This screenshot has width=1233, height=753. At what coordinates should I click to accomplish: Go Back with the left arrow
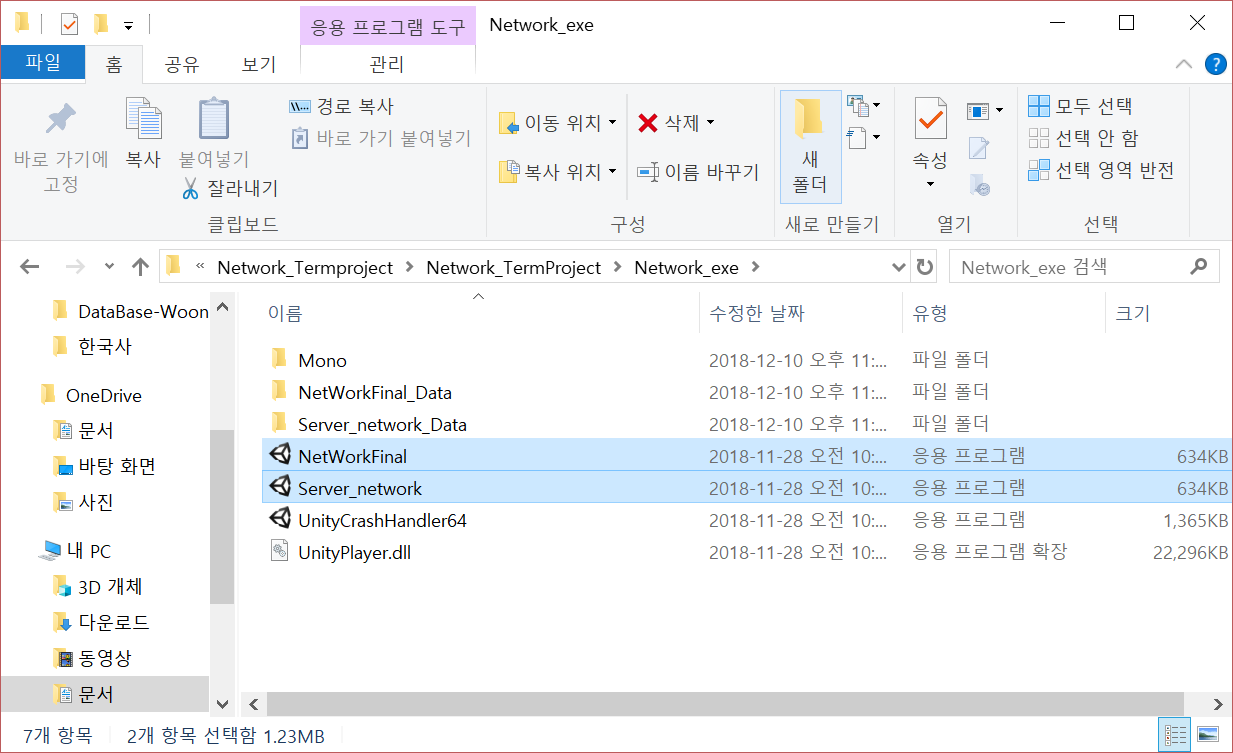(x=30, y=267)
